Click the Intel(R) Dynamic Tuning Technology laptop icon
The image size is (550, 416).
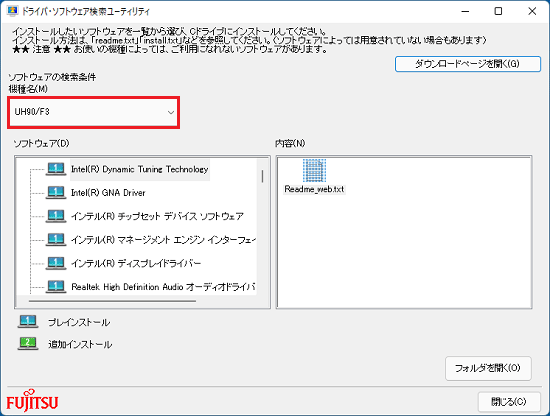point(56,169)
